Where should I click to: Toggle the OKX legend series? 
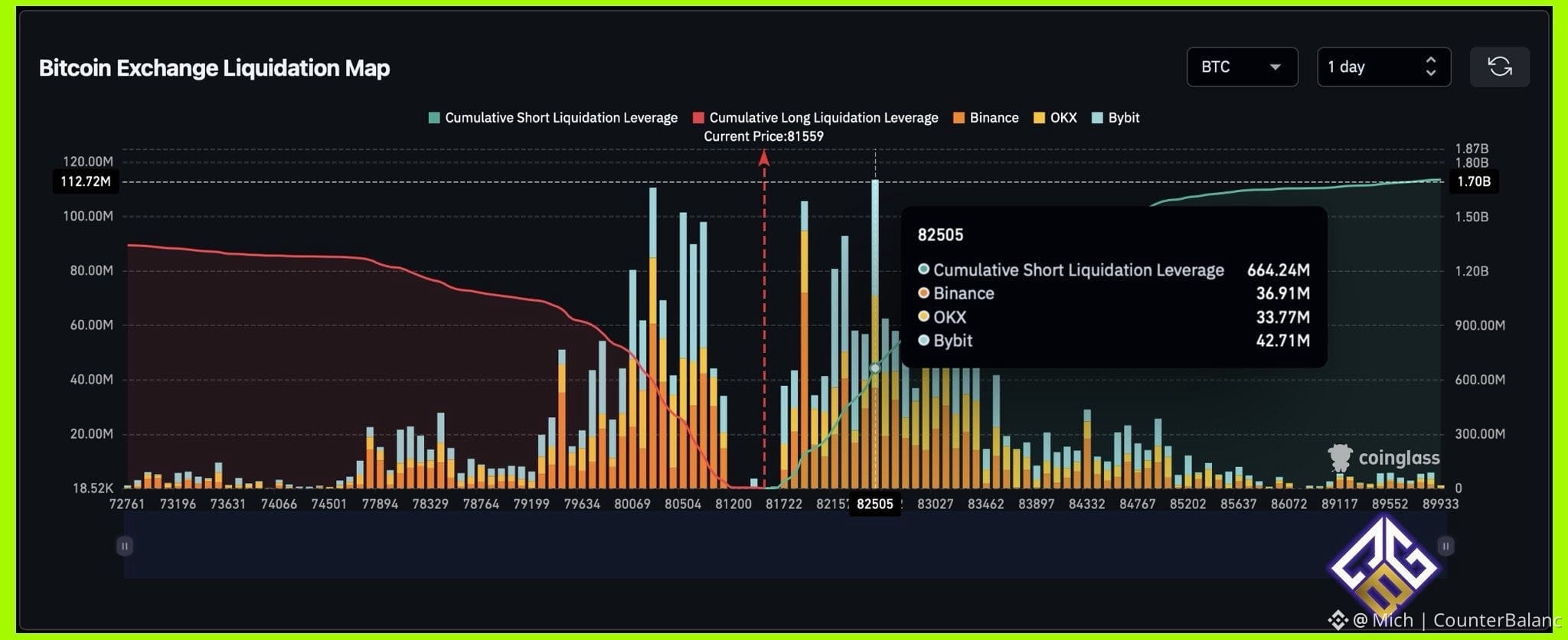(x=1055, y=118)
